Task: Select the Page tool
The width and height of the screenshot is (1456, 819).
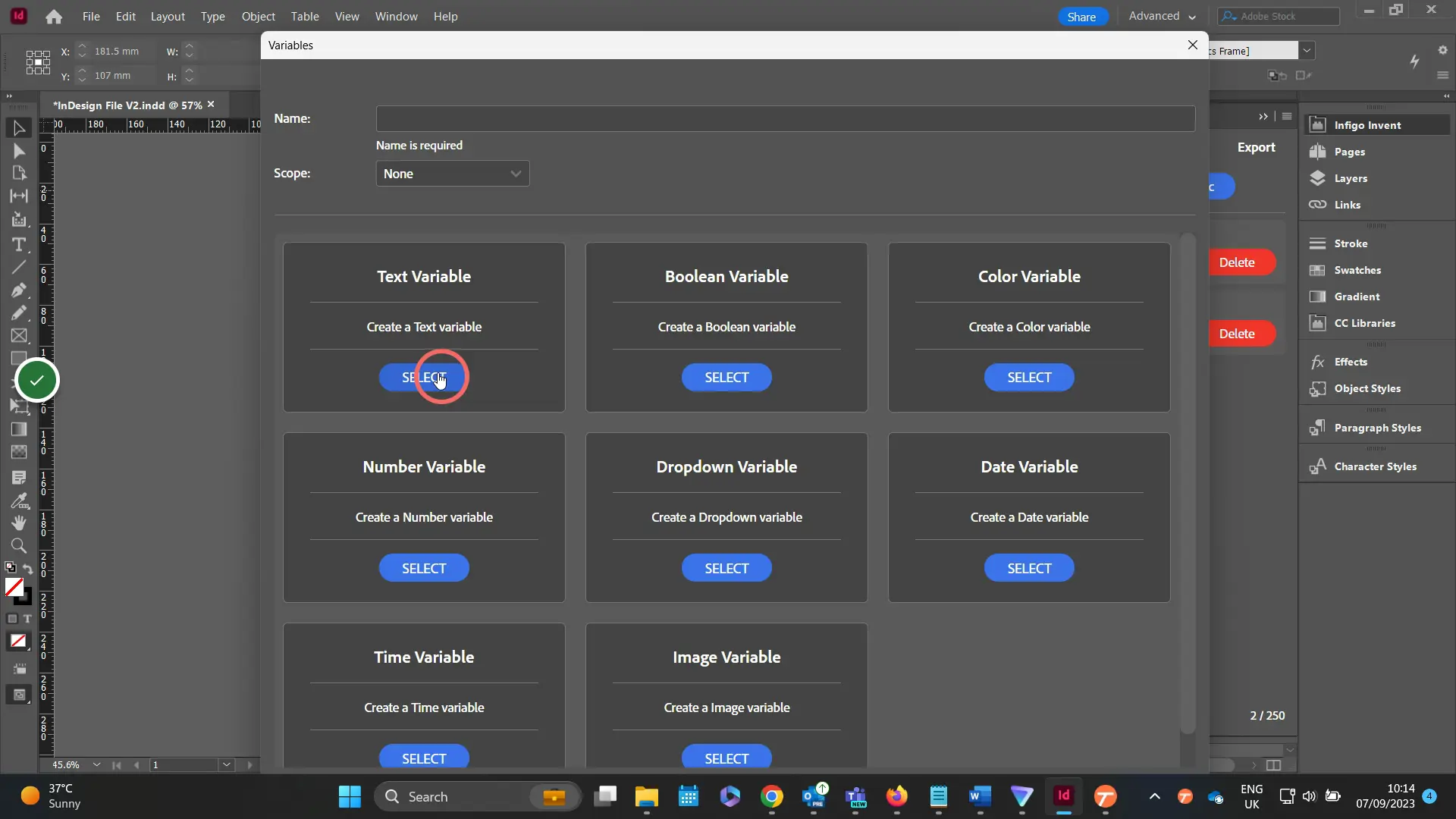Action: click(19, 173)
